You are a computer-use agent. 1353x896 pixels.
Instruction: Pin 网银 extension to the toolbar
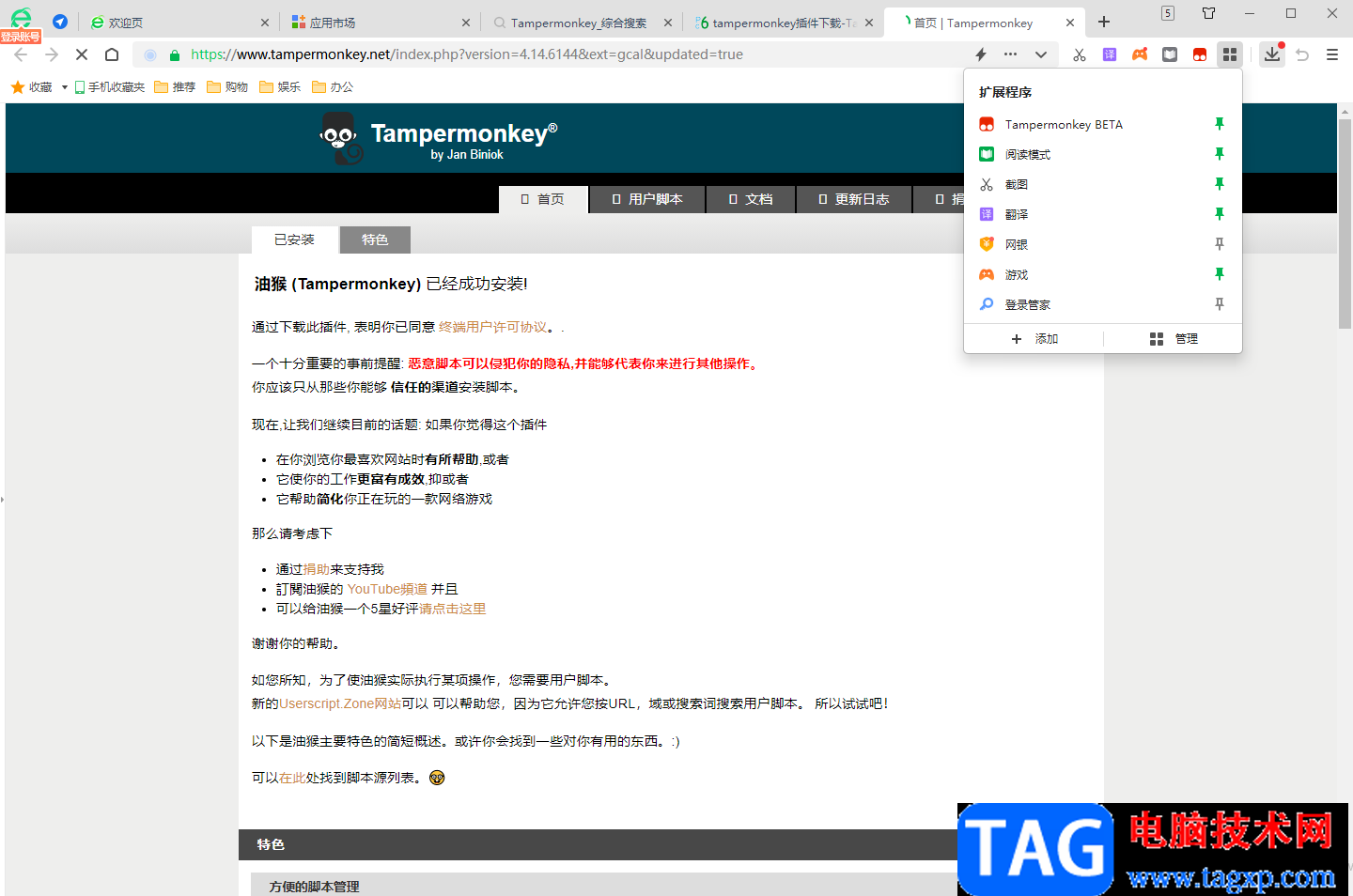click(1219, 244)
